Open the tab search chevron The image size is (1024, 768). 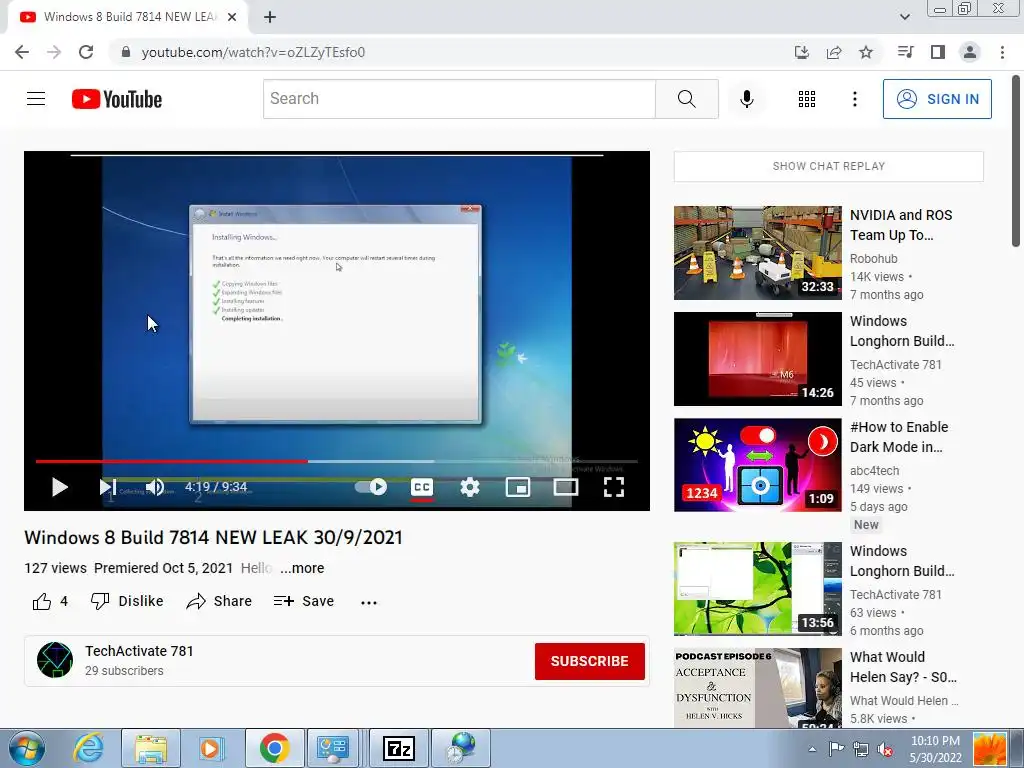[x=904, y=17]
